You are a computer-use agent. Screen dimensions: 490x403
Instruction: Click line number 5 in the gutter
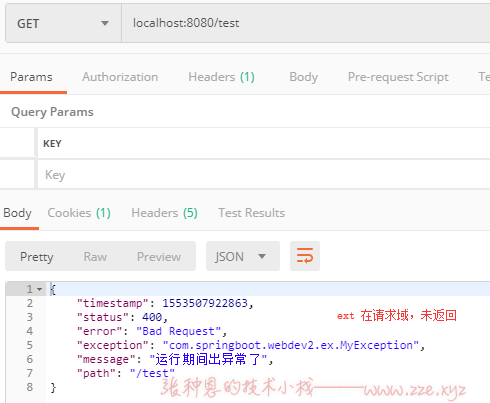tap(30, 345)
